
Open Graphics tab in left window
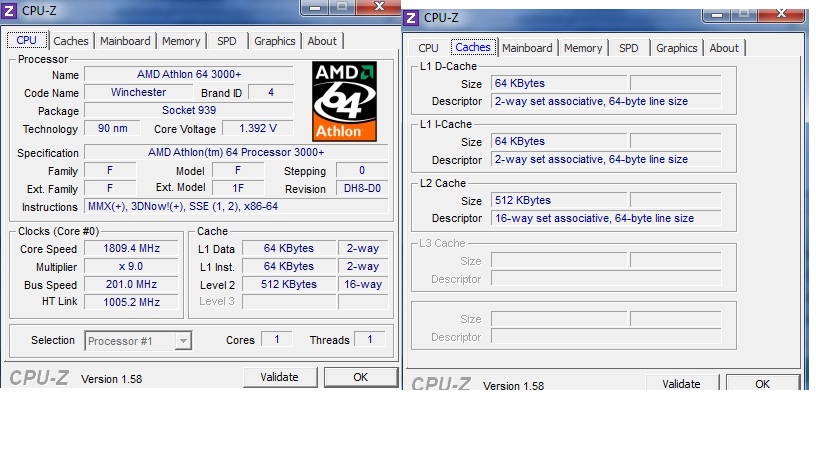275,41
